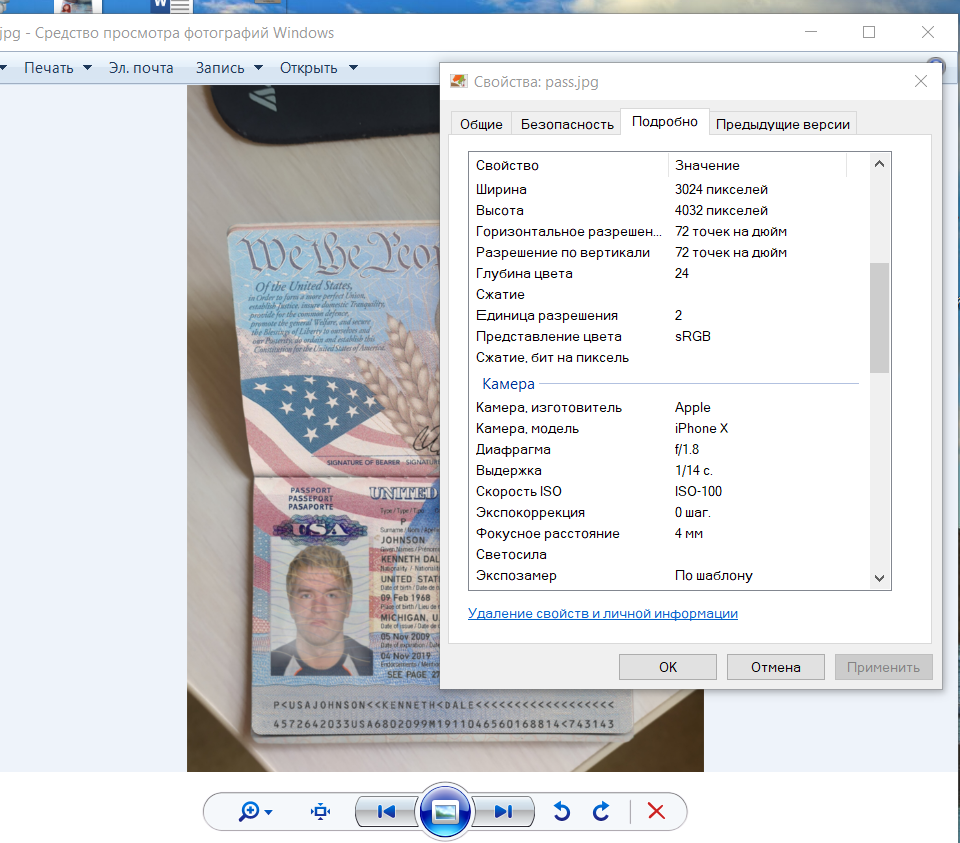This screenshot has height=843, width=960.
Task: Select the Предыдущие версии tab
Action: pos(783,124)
